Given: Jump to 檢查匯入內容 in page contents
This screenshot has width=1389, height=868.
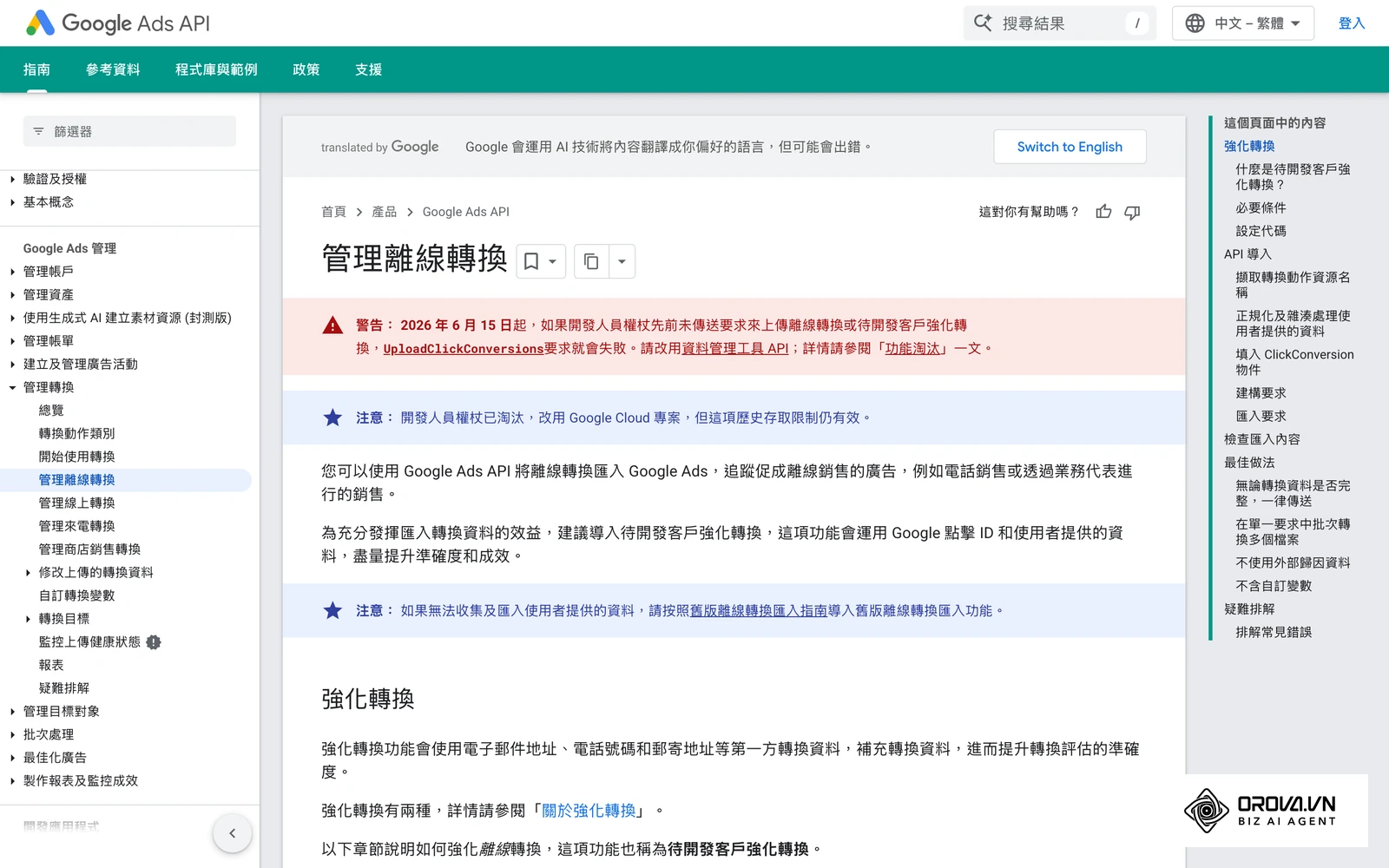Looking at the screenshot, I should (x=1262, y=440).
